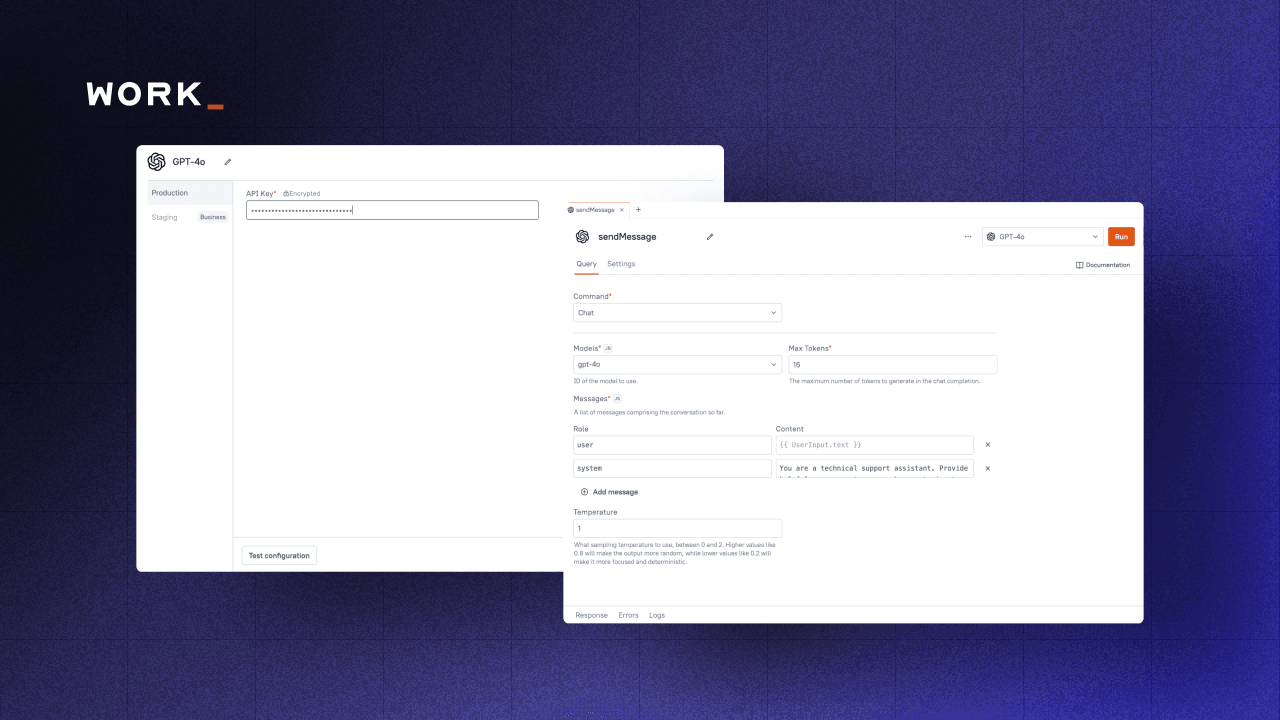Click the pencil icon beside the GPT-4o title

[227, 162]
